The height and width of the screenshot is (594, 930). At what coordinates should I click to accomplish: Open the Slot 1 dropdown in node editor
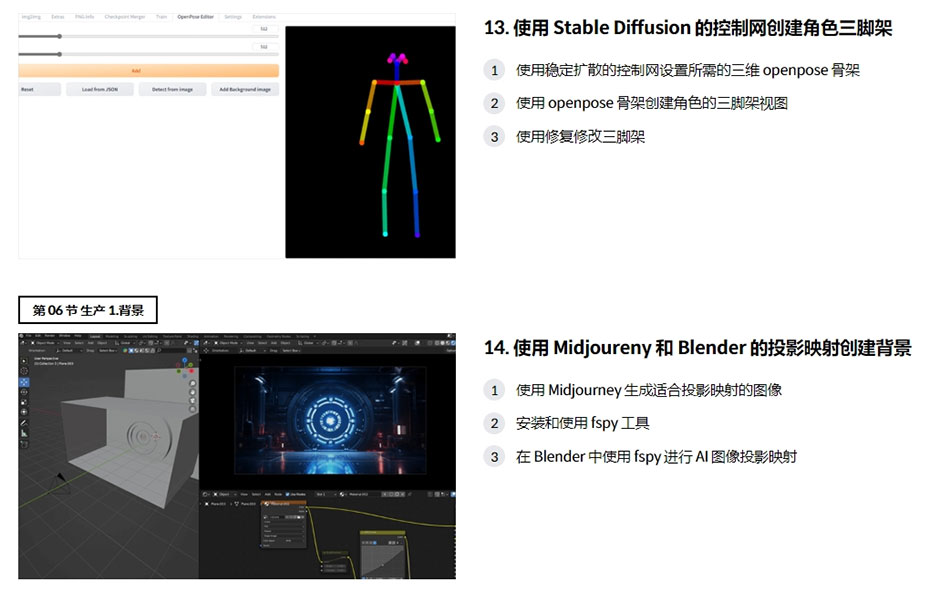click(x=325, y=494)
